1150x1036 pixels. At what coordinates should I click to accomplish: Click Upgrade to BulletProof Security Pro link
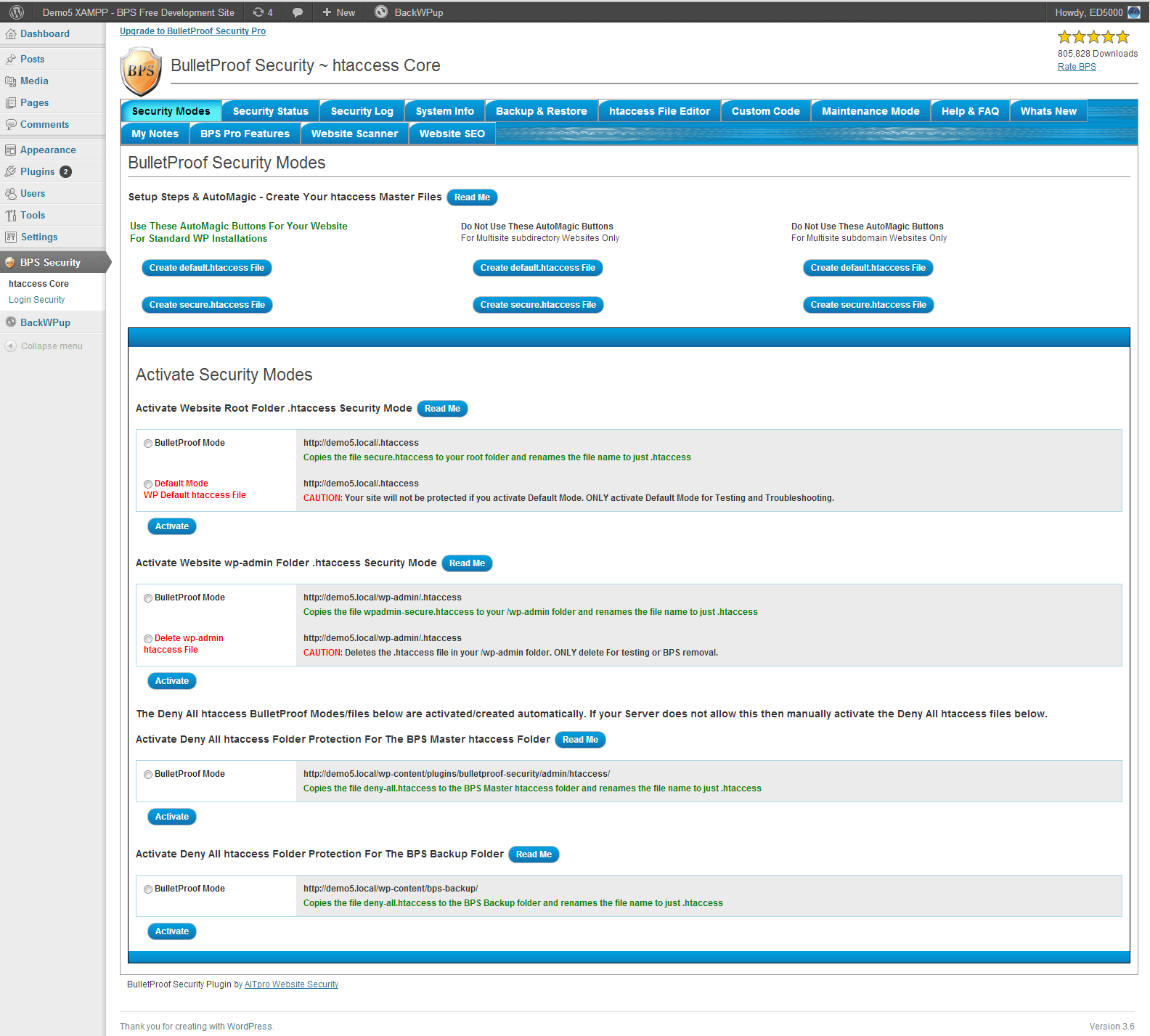(x=193, y=31)
